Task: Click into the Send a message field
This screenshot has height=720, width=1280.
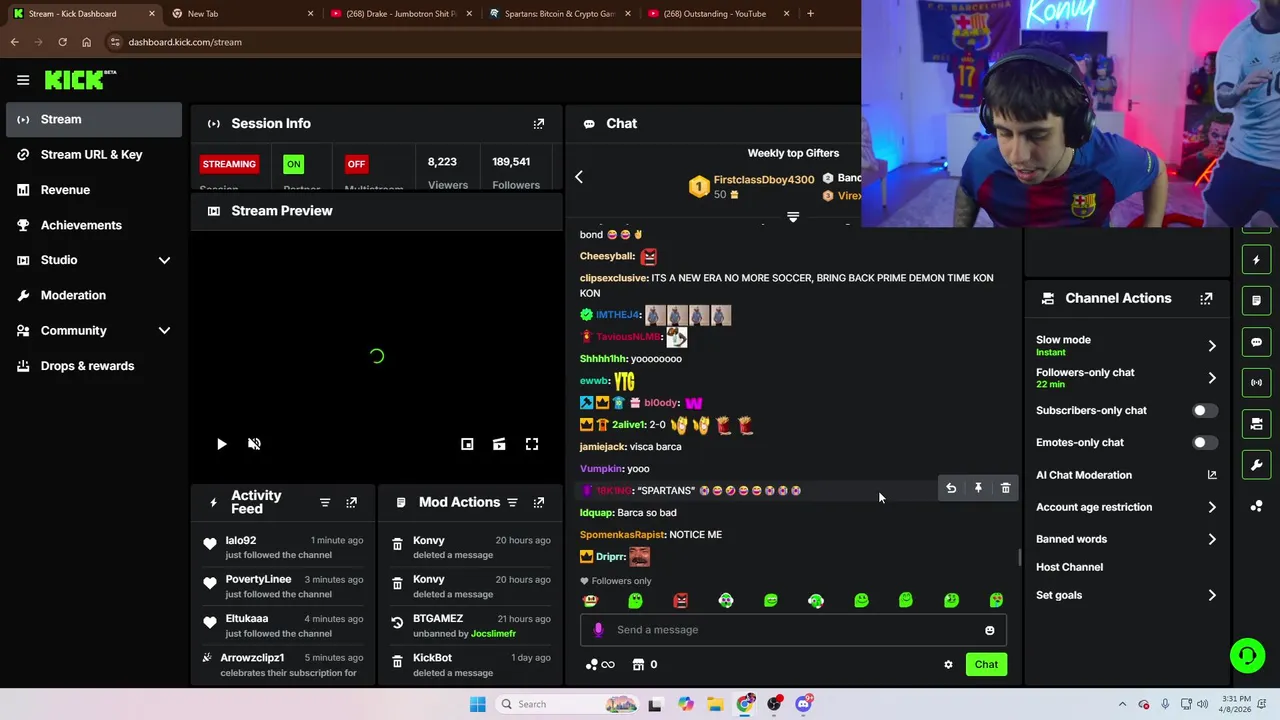Action: point(793,630)
